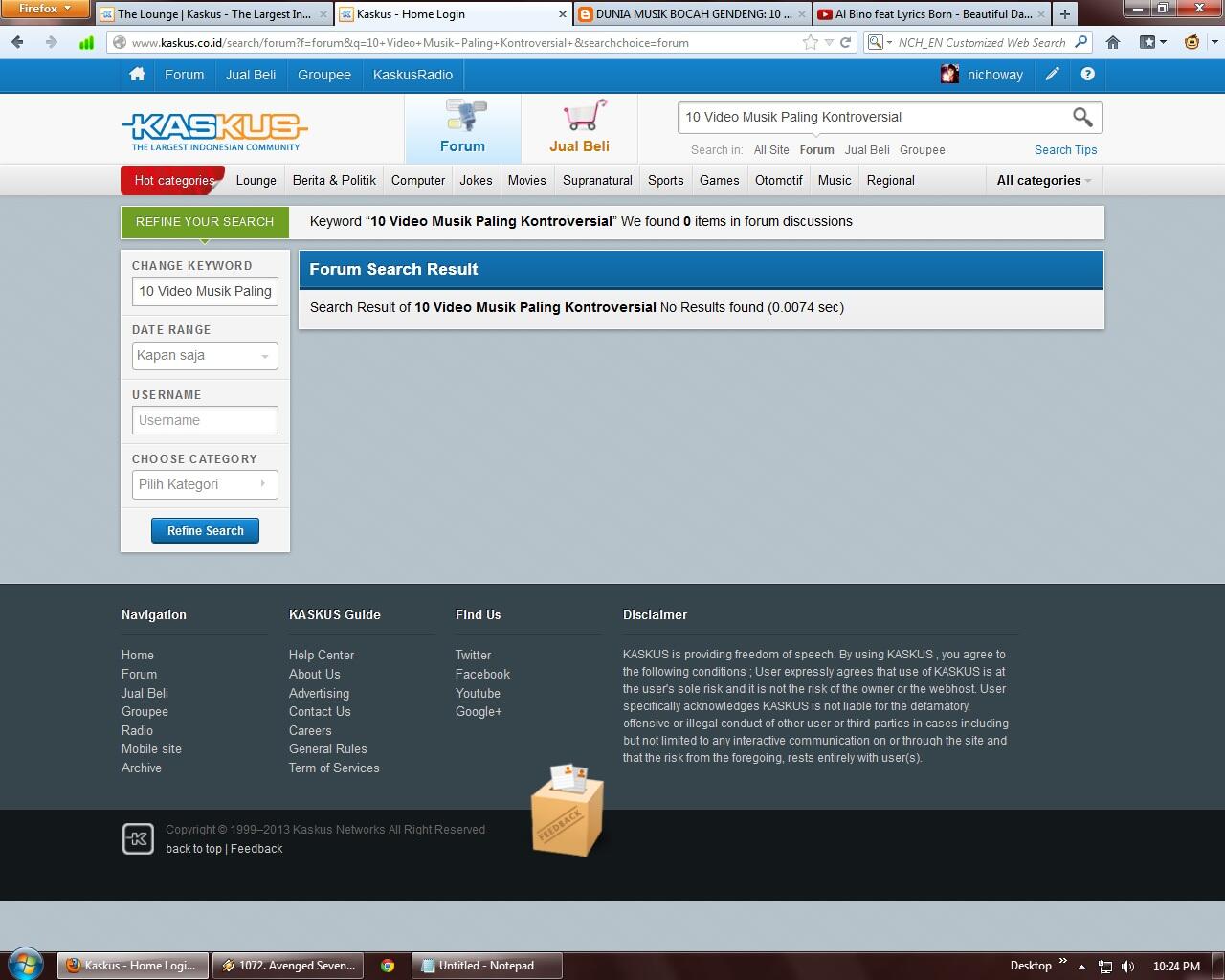Image resolution: width=1225 pixels, height=980 pixels.
Task: Switch to The Lounge Kaskus tab
Action: [213, 14]
